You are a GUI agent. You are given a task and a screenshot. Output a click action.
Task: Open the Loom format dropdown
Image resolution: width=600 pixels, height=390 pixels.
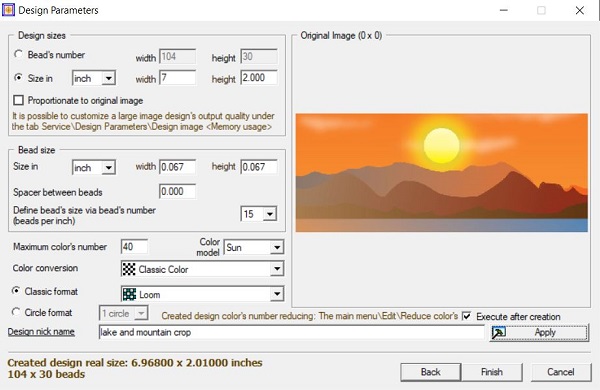[x=202, y=294]
